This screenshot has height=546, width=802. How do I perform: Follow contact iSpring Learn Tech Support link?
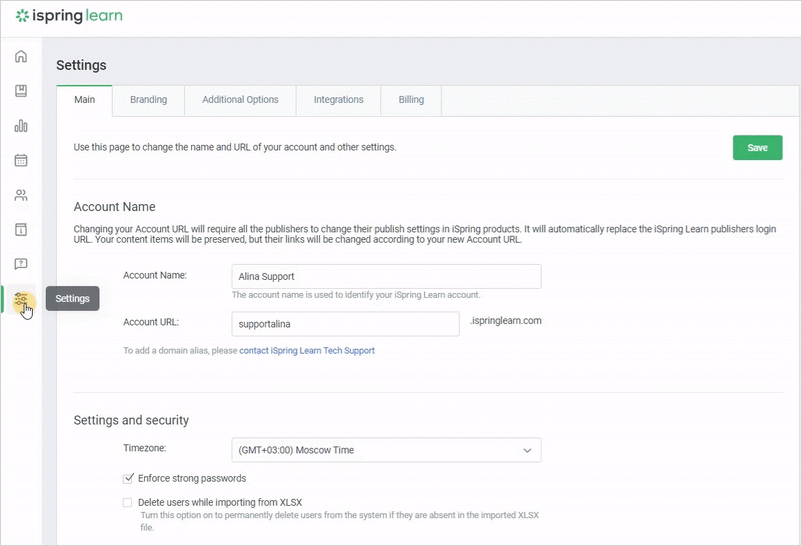(x=307, y=351)
